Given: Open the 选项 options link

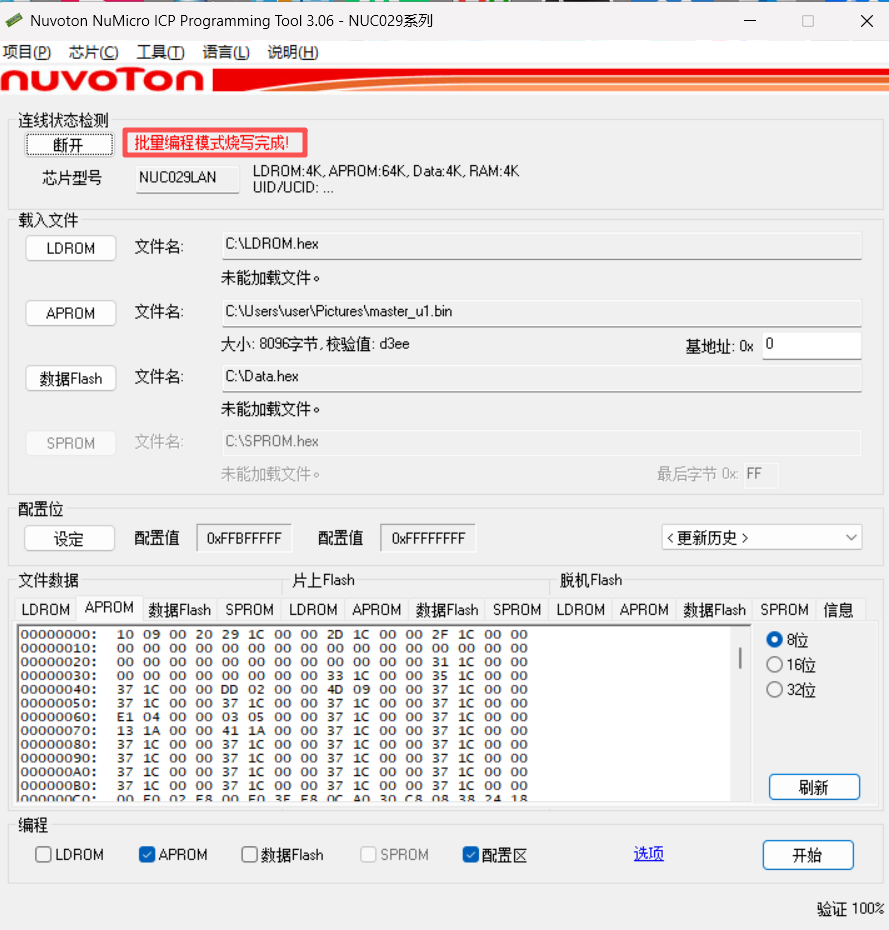Looking at the screenshot, I should [x=648, y=854].
